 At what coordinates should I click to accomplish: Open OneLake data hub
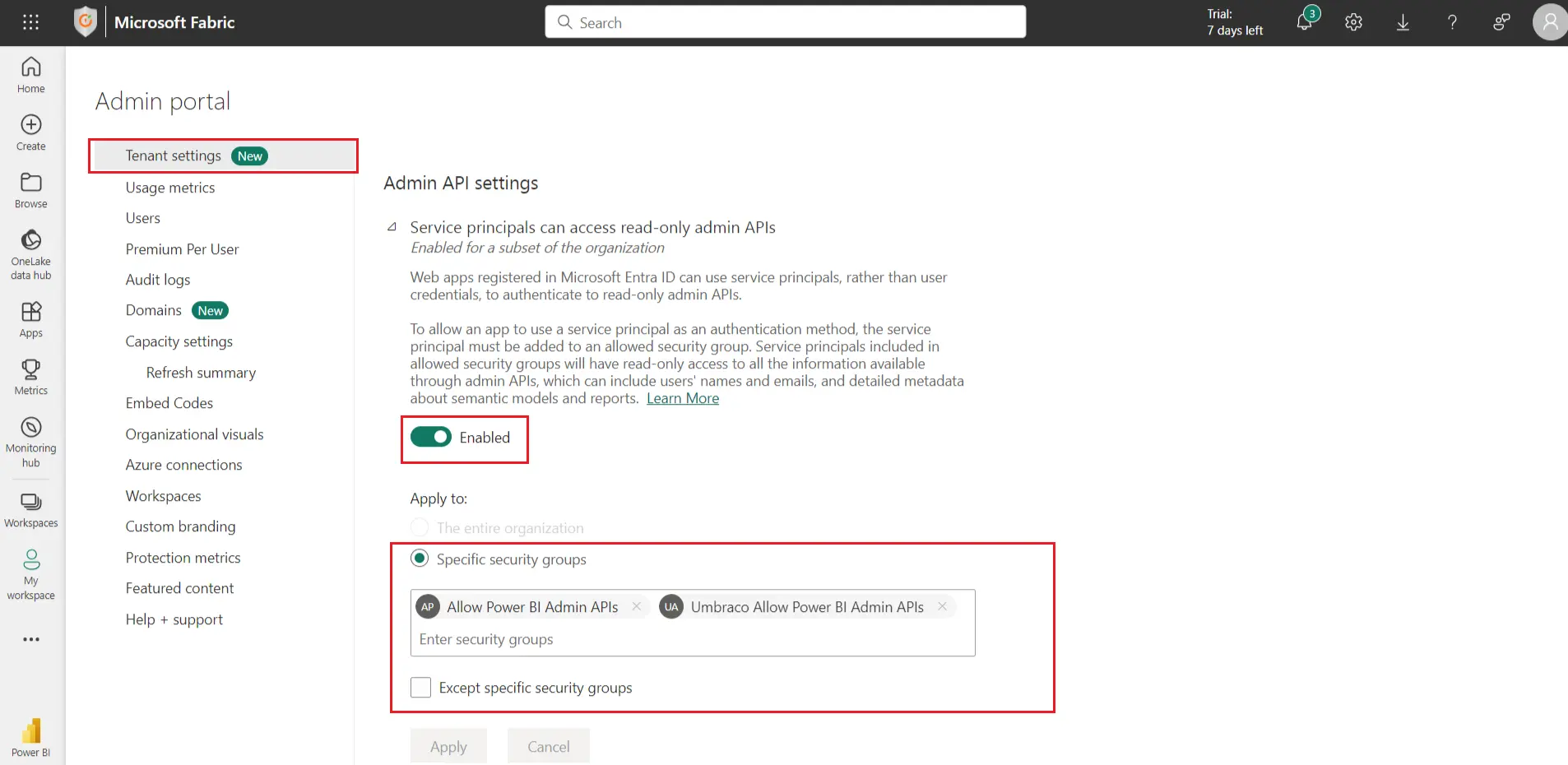(31, 255)
